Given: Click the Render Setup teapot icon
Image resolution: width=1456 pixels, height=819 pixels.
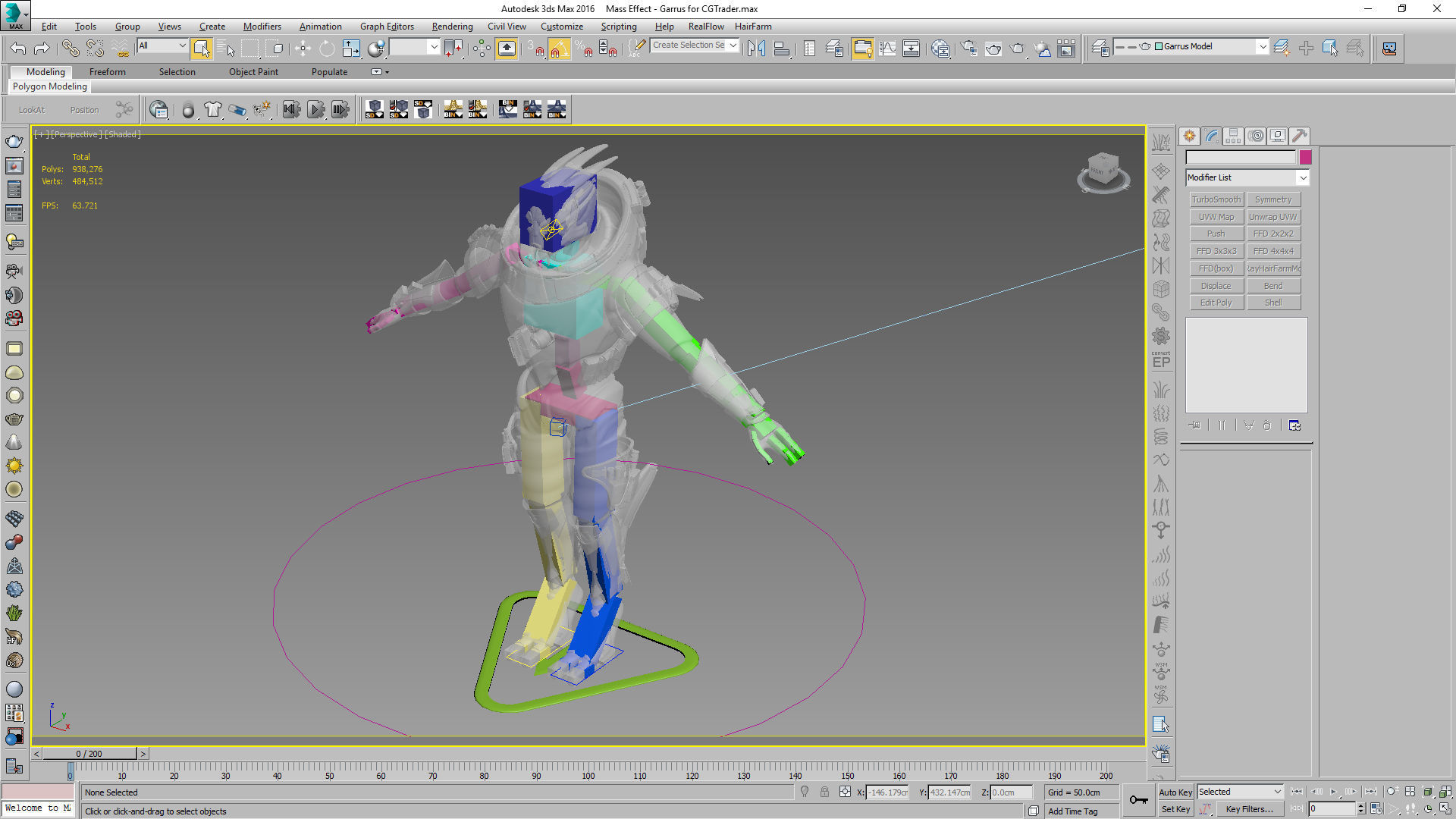Looking at the screenshot, I should tap(968, 49).
